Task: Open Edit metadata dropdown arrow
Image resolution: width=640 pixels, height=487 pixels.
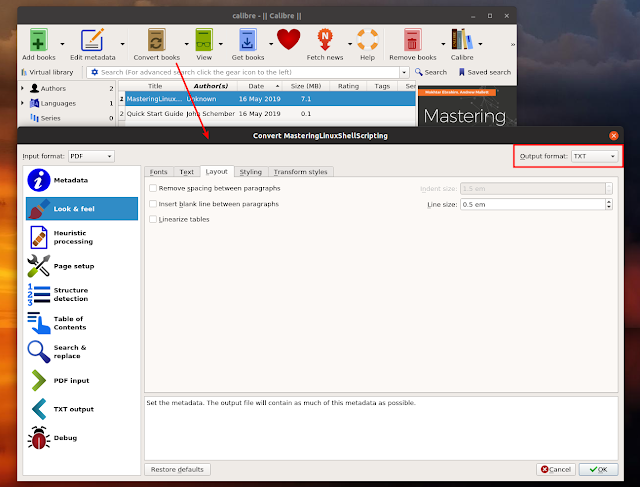Action: click(122, 44)
